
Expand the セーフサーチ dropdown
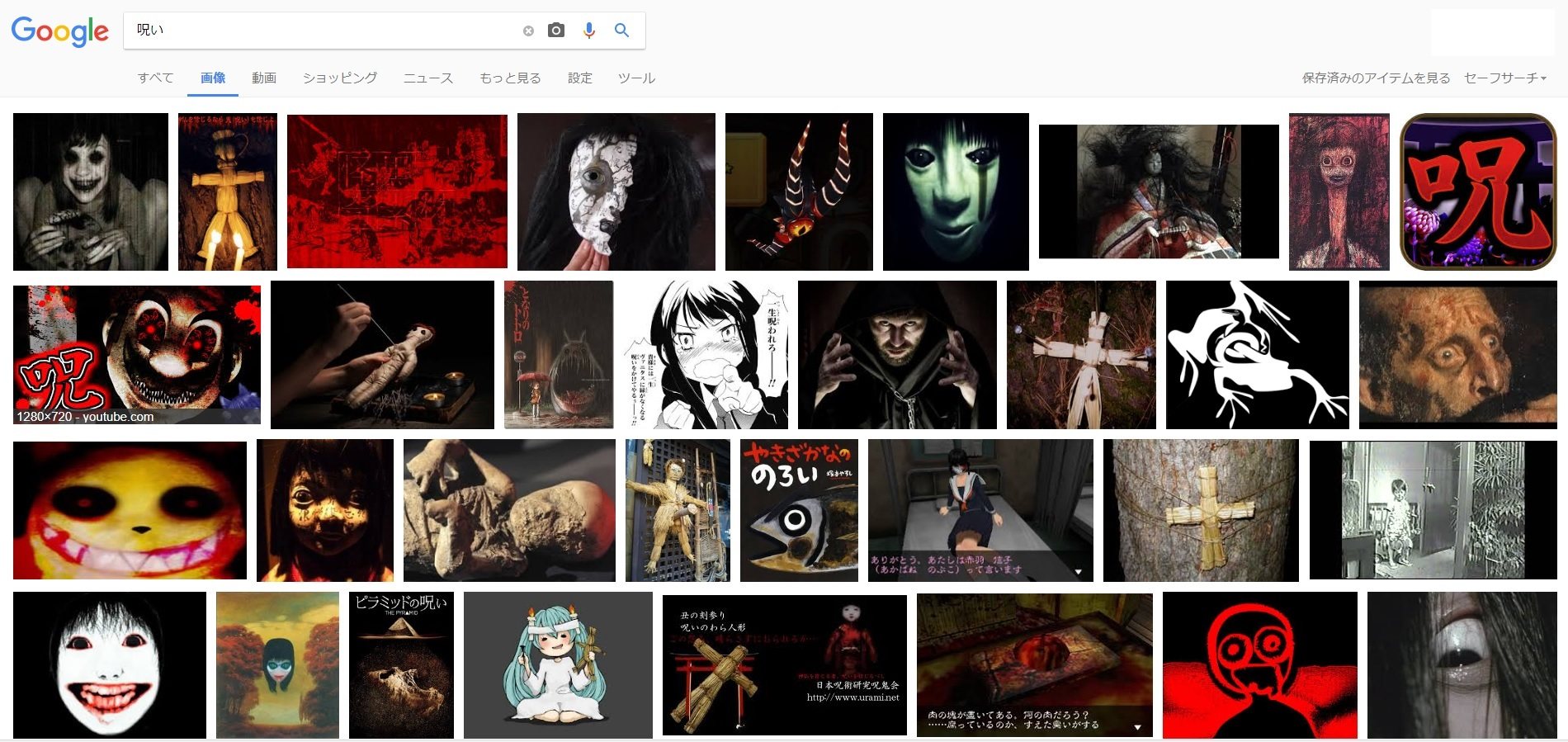1504,78
